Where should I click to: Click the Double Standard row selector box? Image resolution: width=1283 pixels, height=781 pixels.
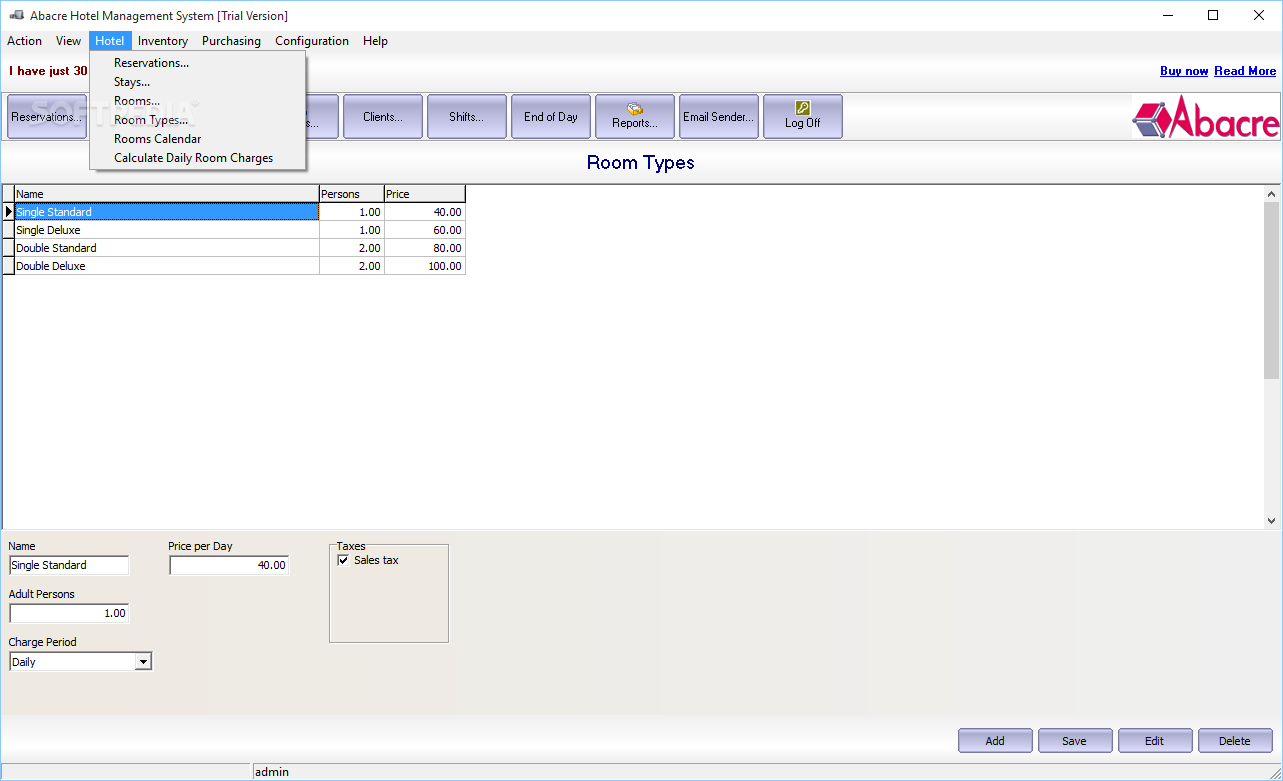(x=9, y=248)
